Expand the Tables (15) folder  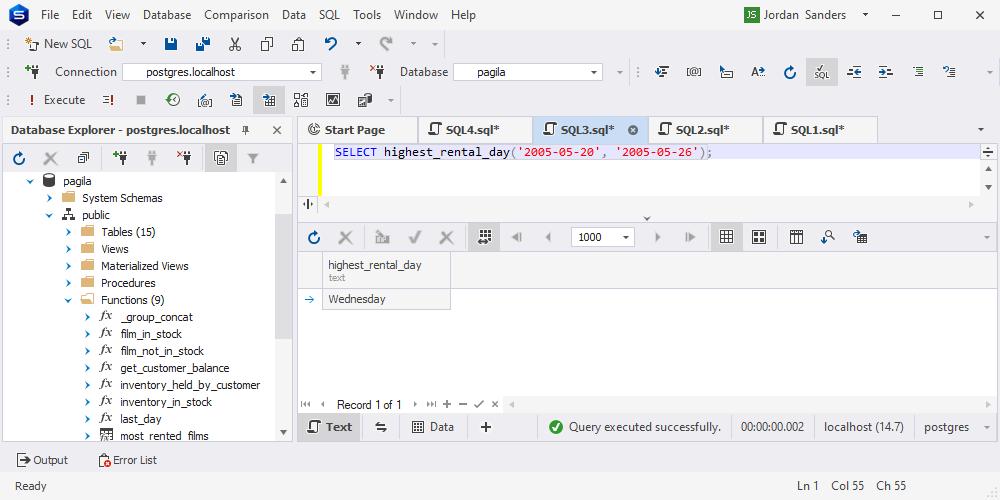[68, 232]
